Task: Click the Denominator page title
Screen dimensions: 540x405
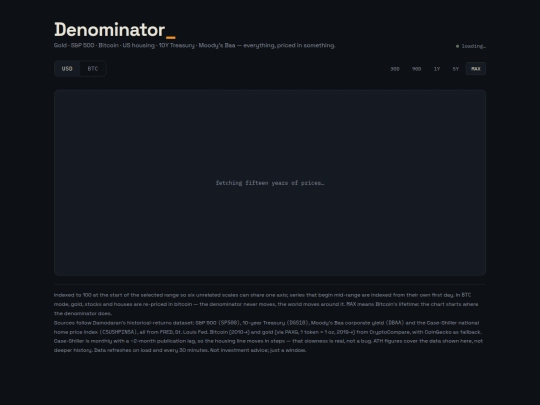Action: (x=115, y=30)
